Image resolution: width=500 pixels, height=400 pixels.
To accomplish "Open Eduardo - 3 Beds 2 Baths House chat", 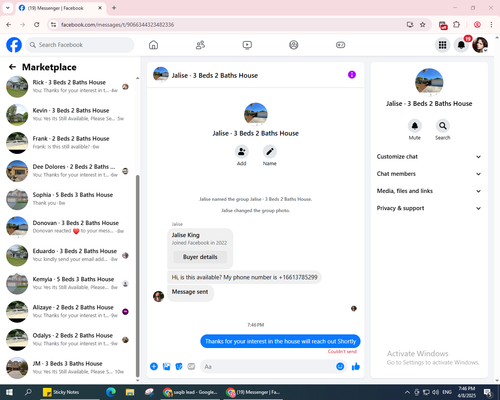I will [x=69, y=255].
